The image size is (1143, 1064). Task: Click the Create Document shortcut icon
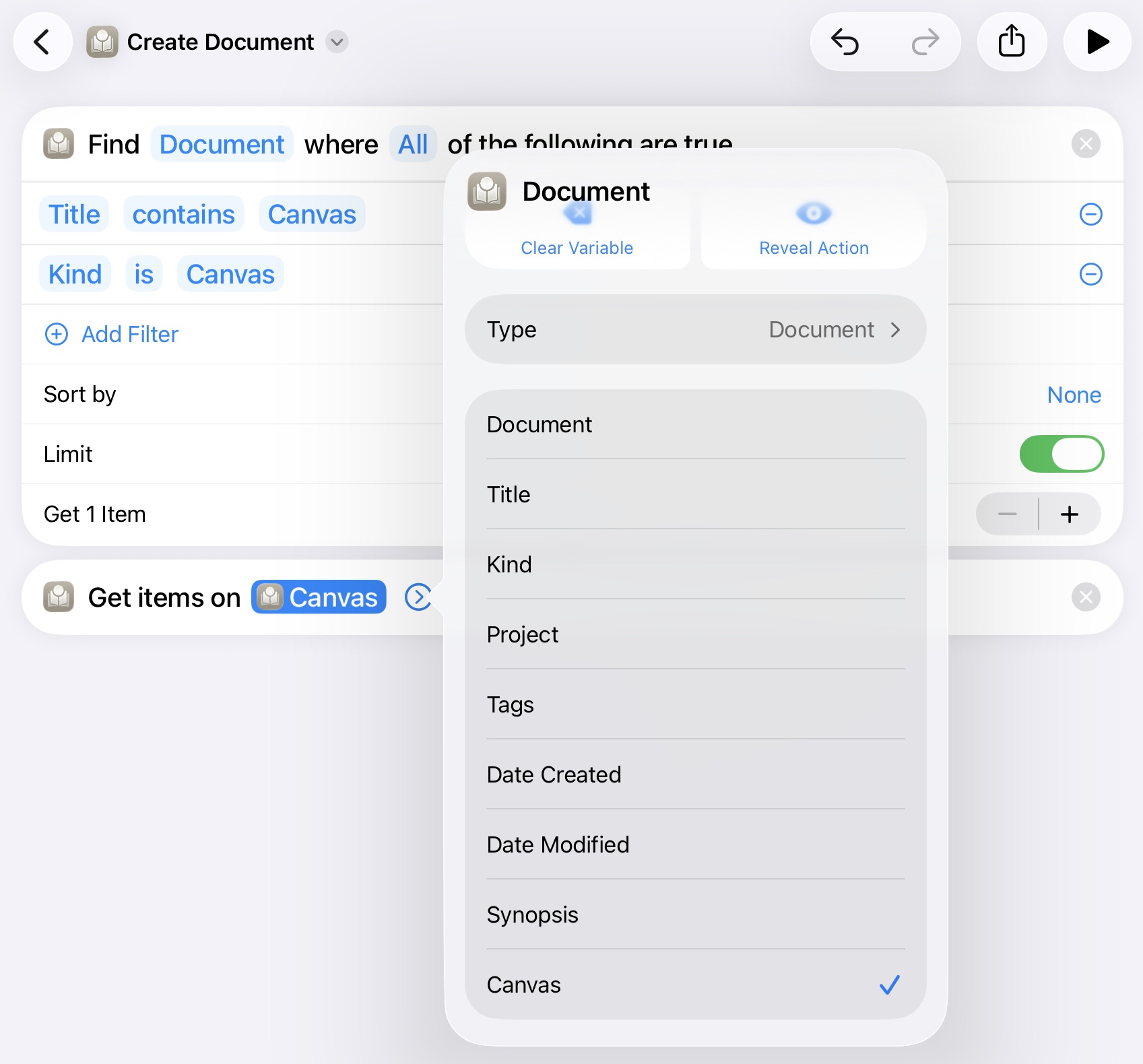pos(102,42)
